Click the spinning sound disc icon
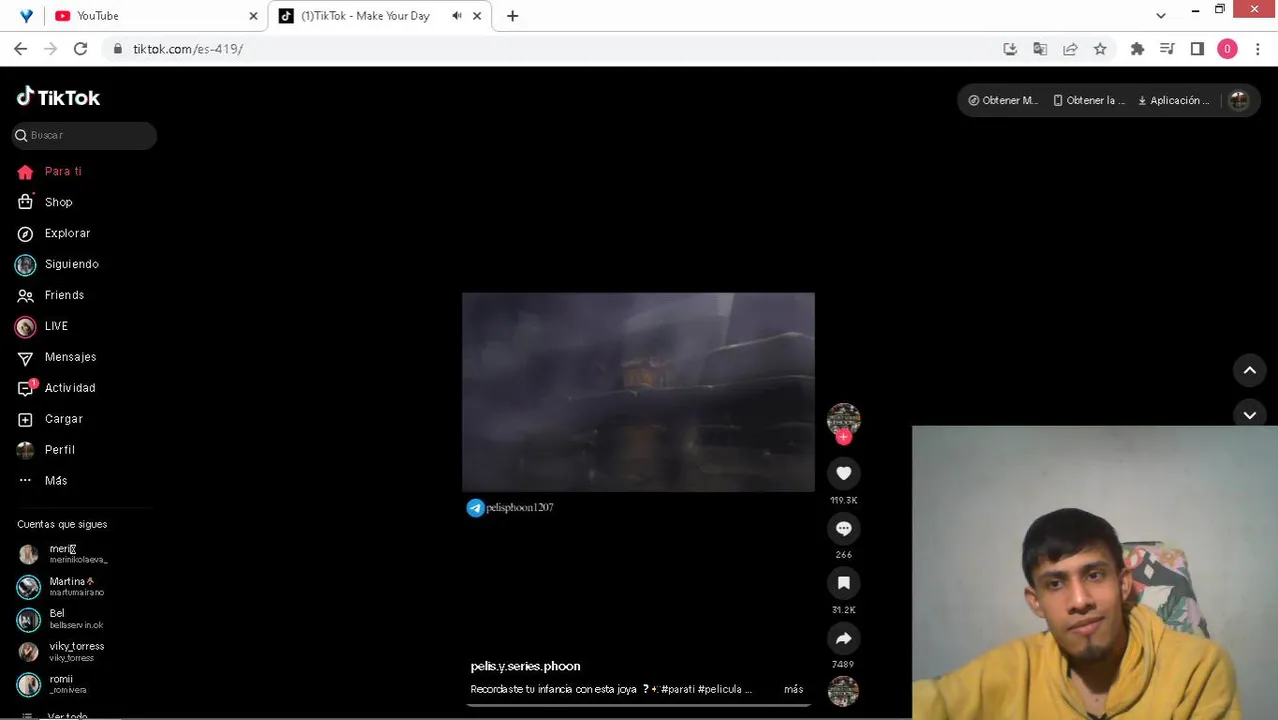 click(x=843, y=691)
